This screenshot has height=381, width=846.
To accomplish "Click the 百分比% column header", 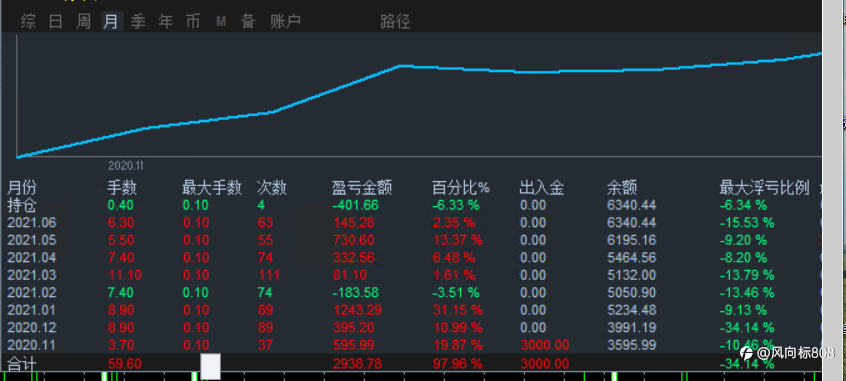I will point(460,188).
